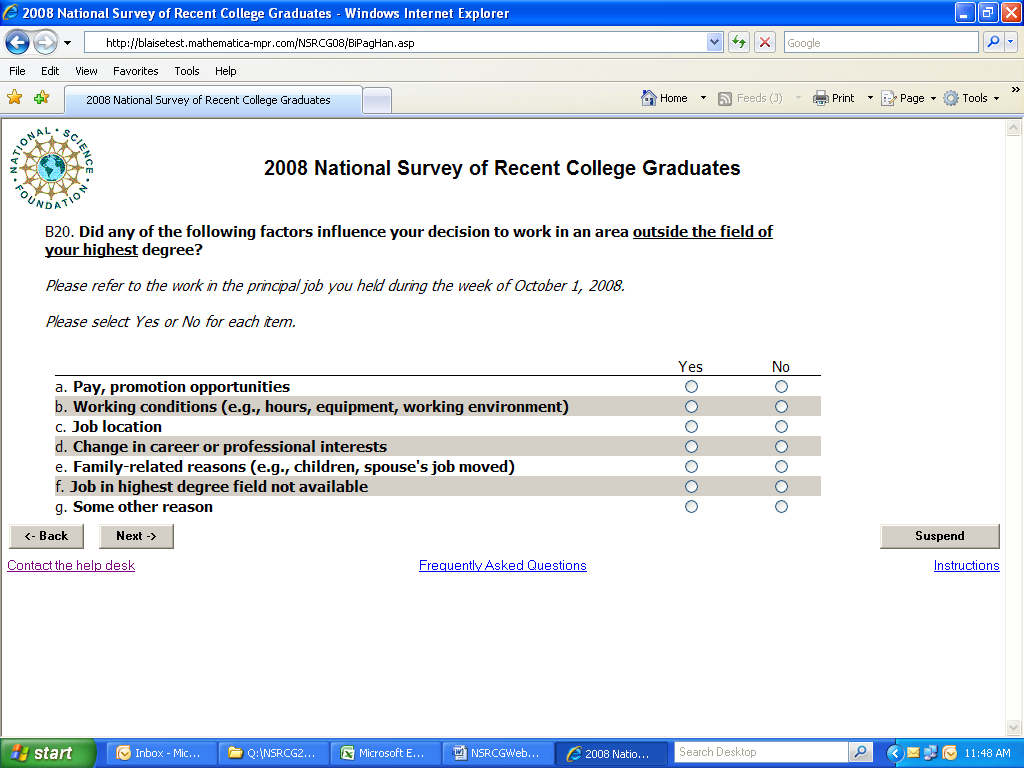This screenshot has width=1024, height=768.
Task: Open a new blank browser tab
Action: click(x=377, y=101)
